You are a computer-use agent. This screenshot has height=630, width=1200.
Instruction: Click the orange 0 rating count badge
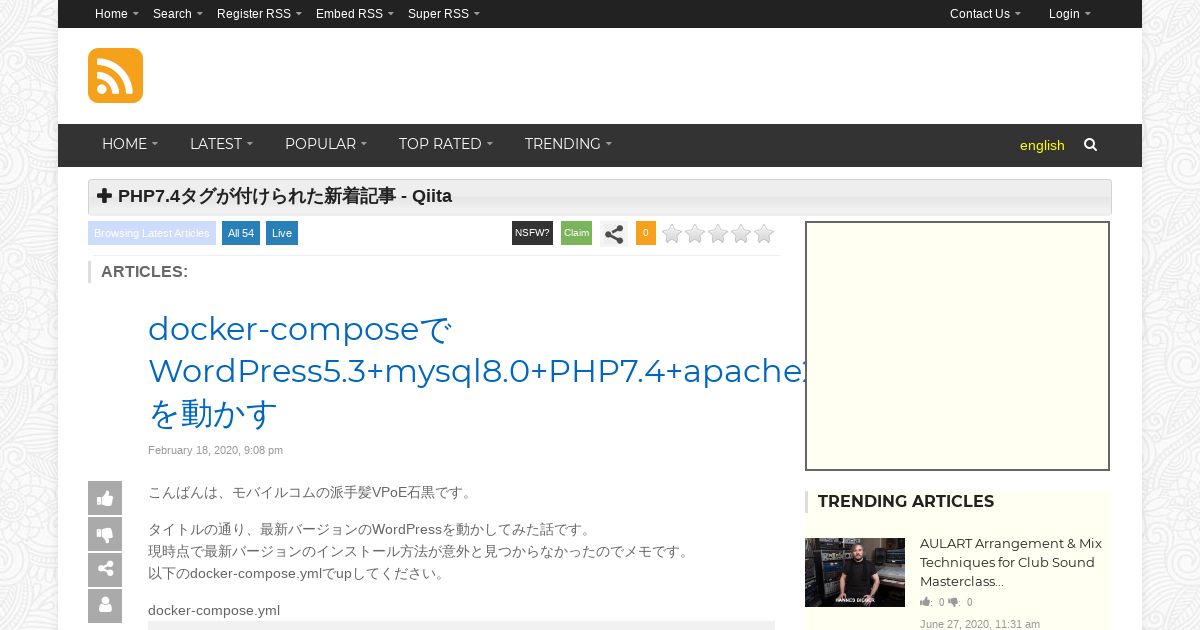pyautogui.click(x=646, y=233)
